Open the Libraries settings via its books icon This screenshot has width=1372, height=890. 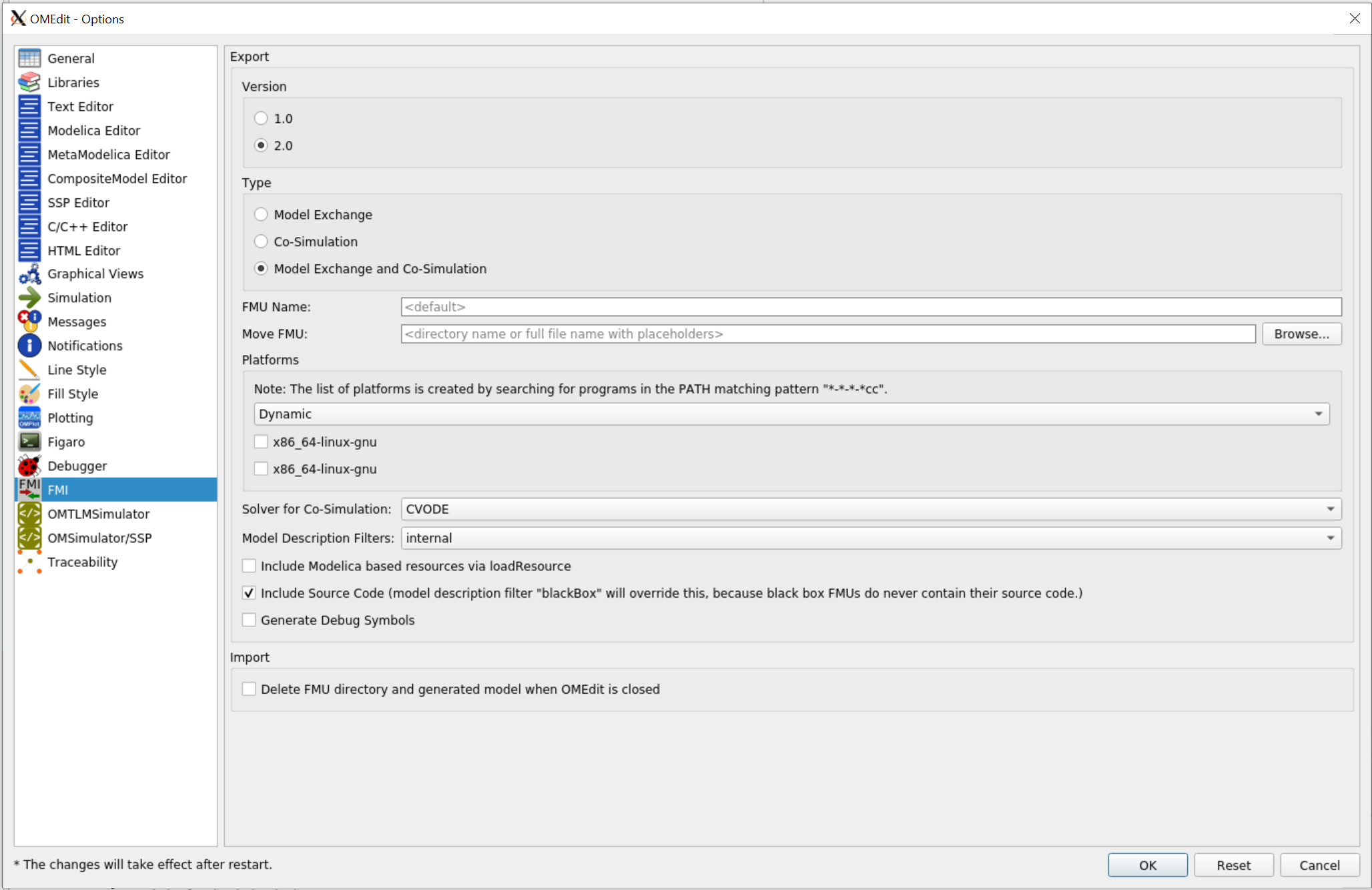pos(29,82)
